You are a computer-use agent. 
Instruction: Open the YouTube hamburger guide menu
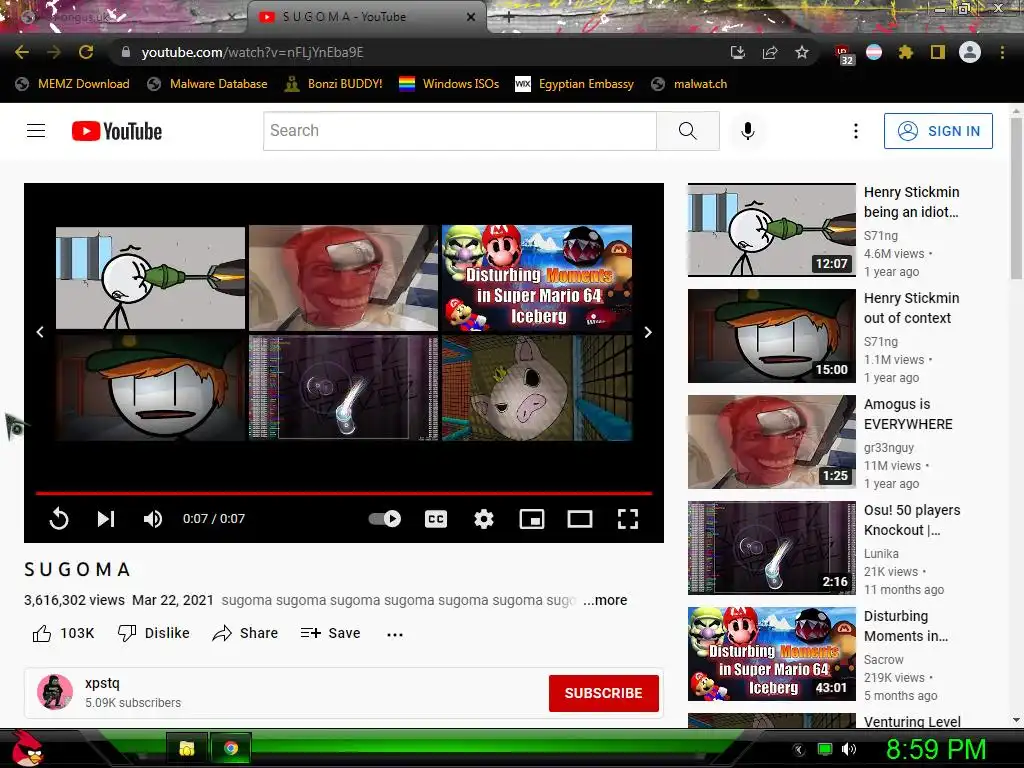[x=36, y=131]
